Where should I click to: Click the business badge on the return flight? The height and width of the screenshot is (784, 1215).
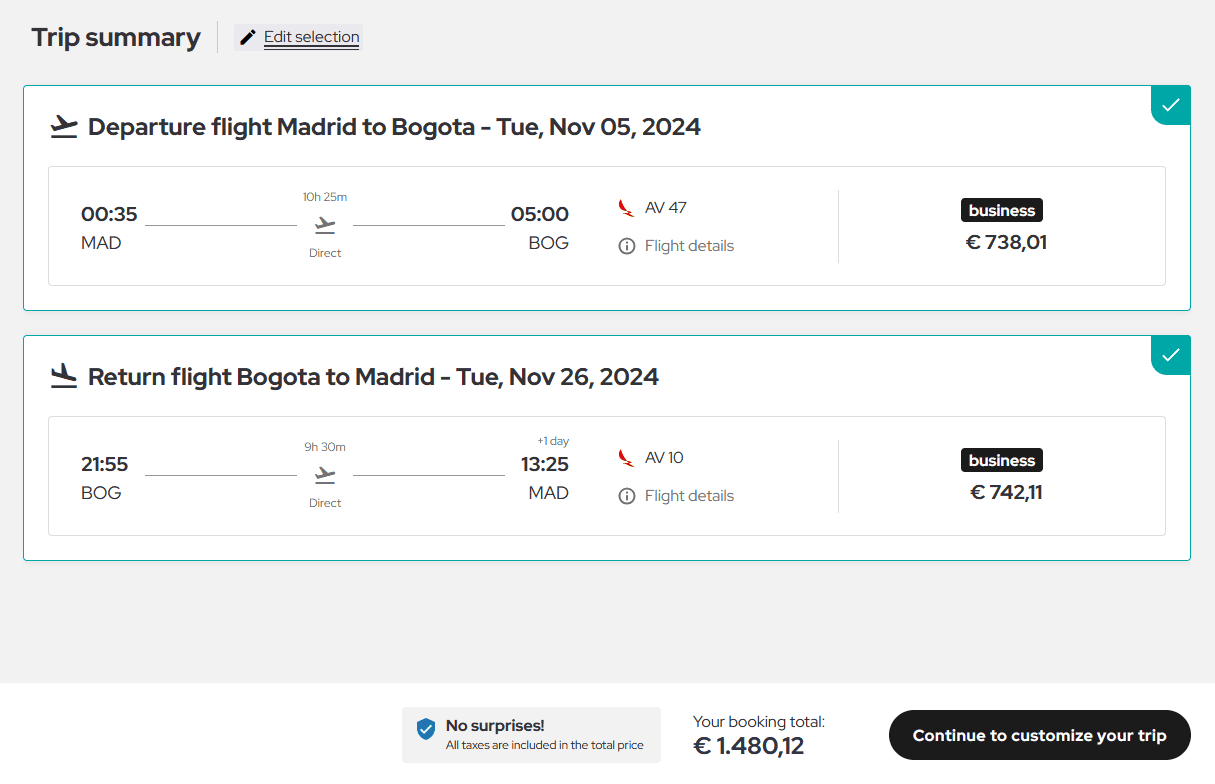(1002, 460)
